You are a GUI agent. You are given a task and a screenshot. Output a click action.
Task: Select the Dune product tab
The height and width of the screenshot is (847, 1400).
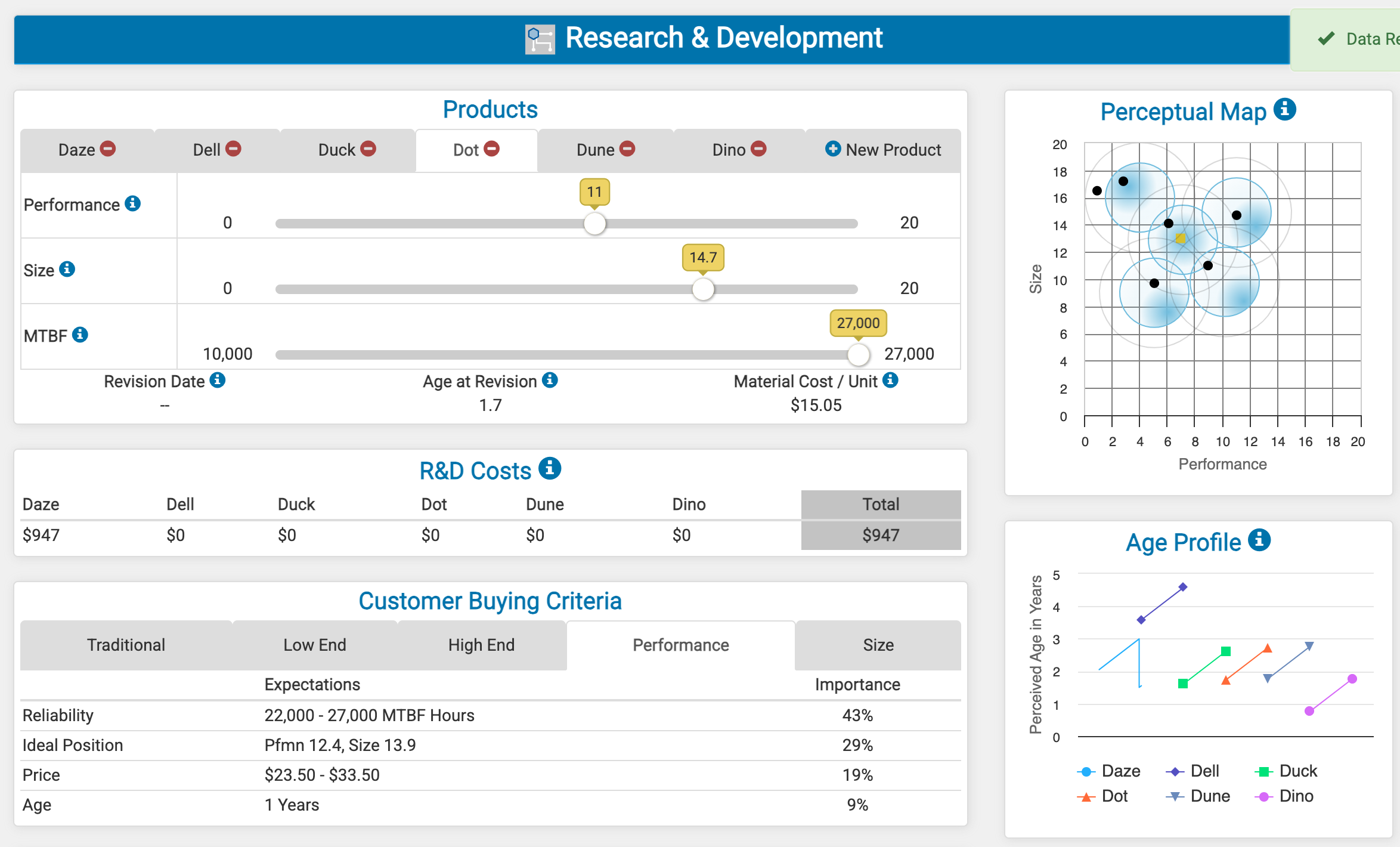pyautogui.click(x=595, y=150)
